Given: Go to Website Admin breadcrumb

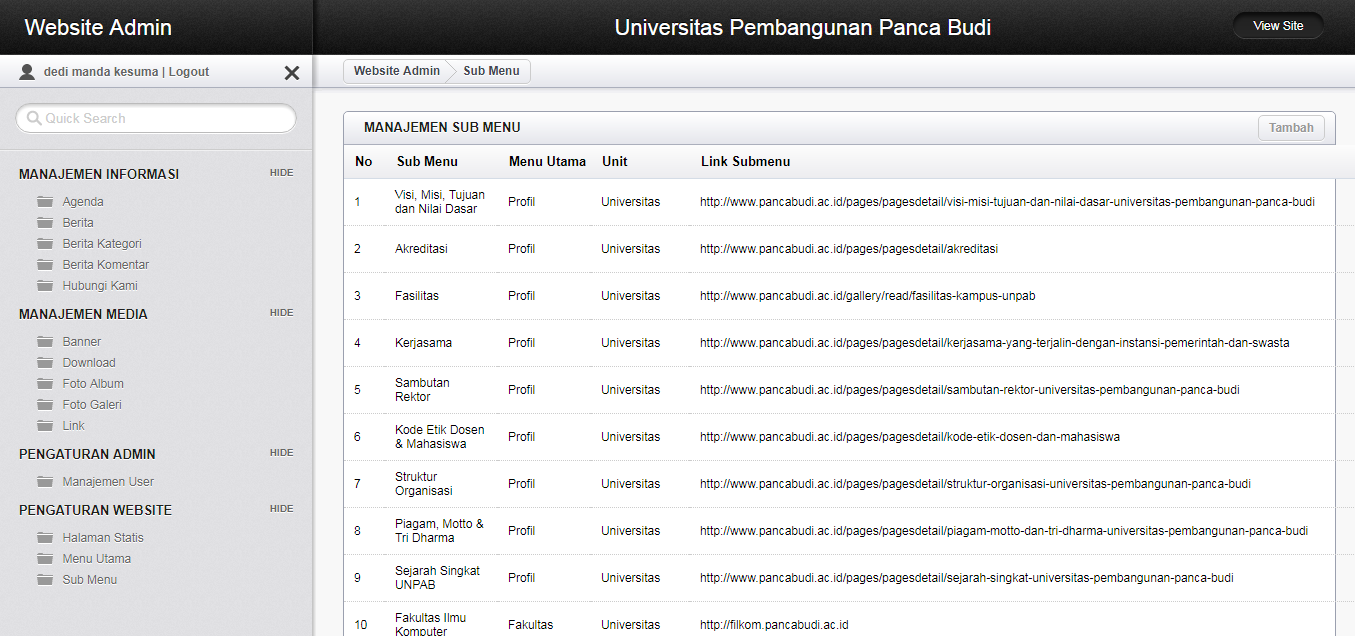Looking at the screenshot, I should point(396,71).
